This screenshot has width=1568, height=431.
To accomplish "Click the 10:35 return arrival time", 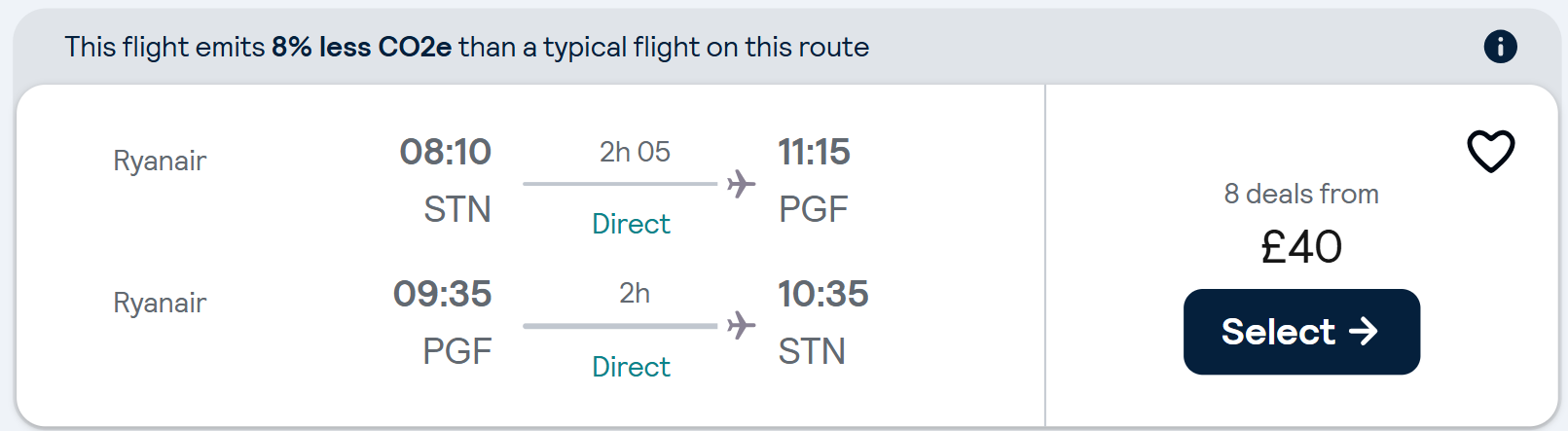I will pyautogui.click(x=823, y=294).
